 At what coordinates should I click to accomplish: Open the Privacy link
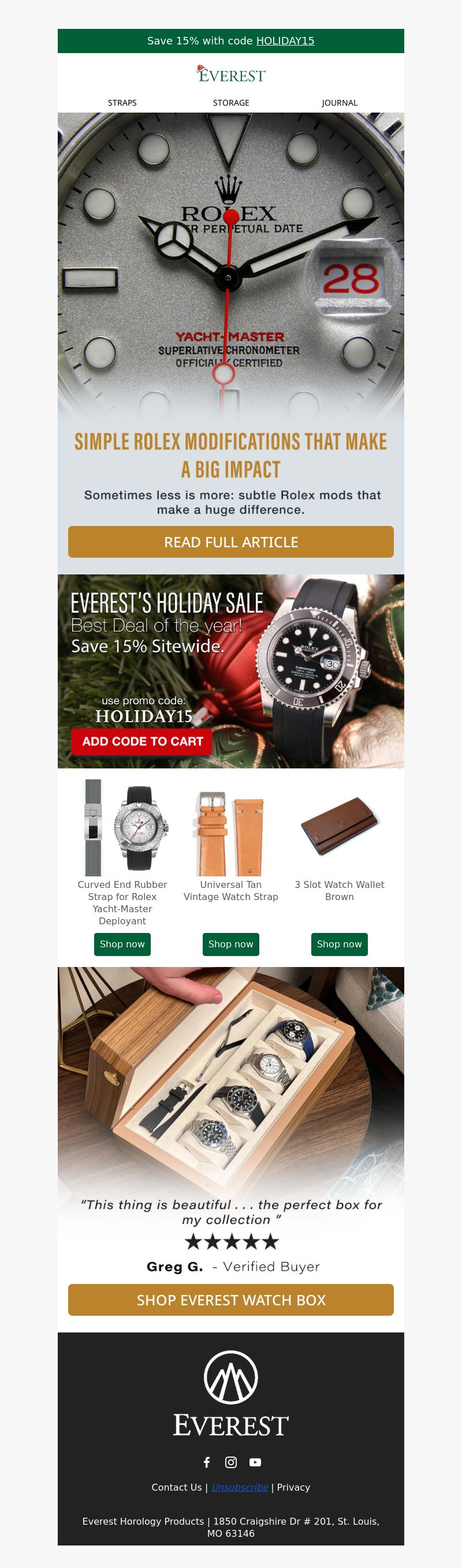click(x=293, y=1487)
